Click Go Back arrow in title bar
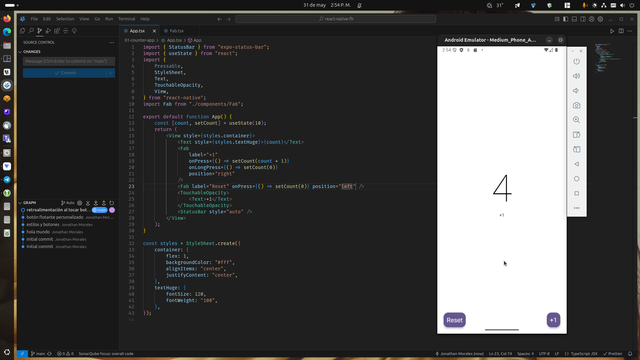 (220, 19)
